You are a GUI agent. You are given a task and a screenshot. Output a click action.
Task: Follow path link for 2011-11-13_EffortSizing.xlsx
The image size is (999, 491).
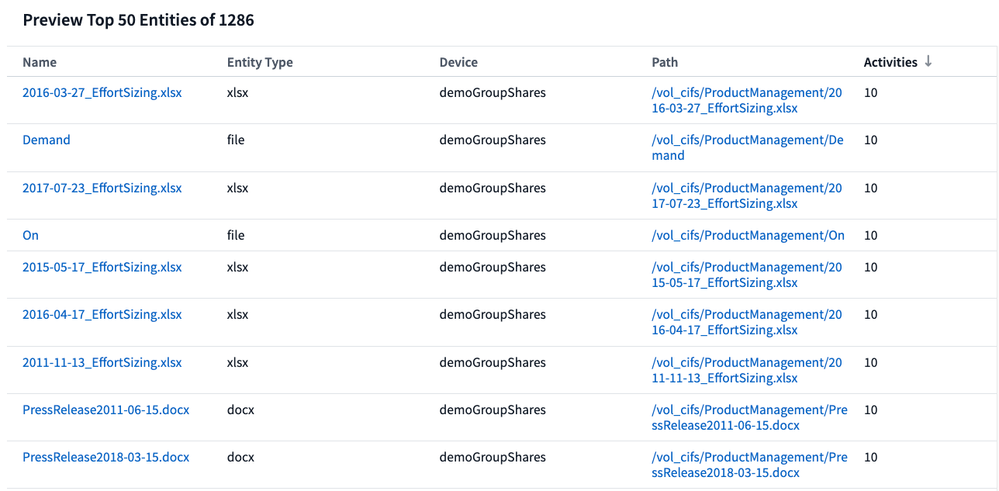coord(746,370)
